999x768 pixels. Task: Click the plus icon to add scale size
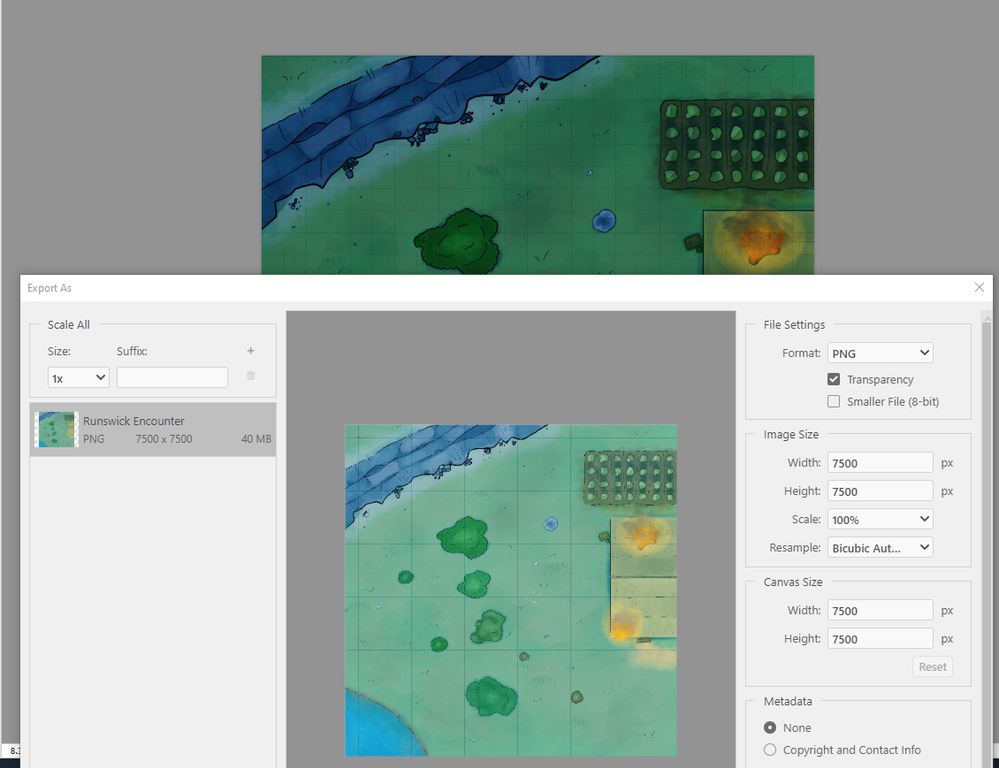[250, 351]
